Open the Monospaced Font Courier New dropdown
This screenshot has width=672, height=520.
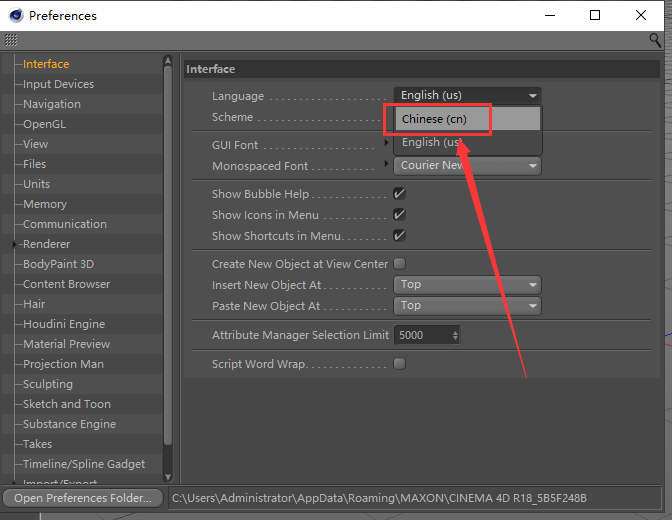tap(467, 166)
